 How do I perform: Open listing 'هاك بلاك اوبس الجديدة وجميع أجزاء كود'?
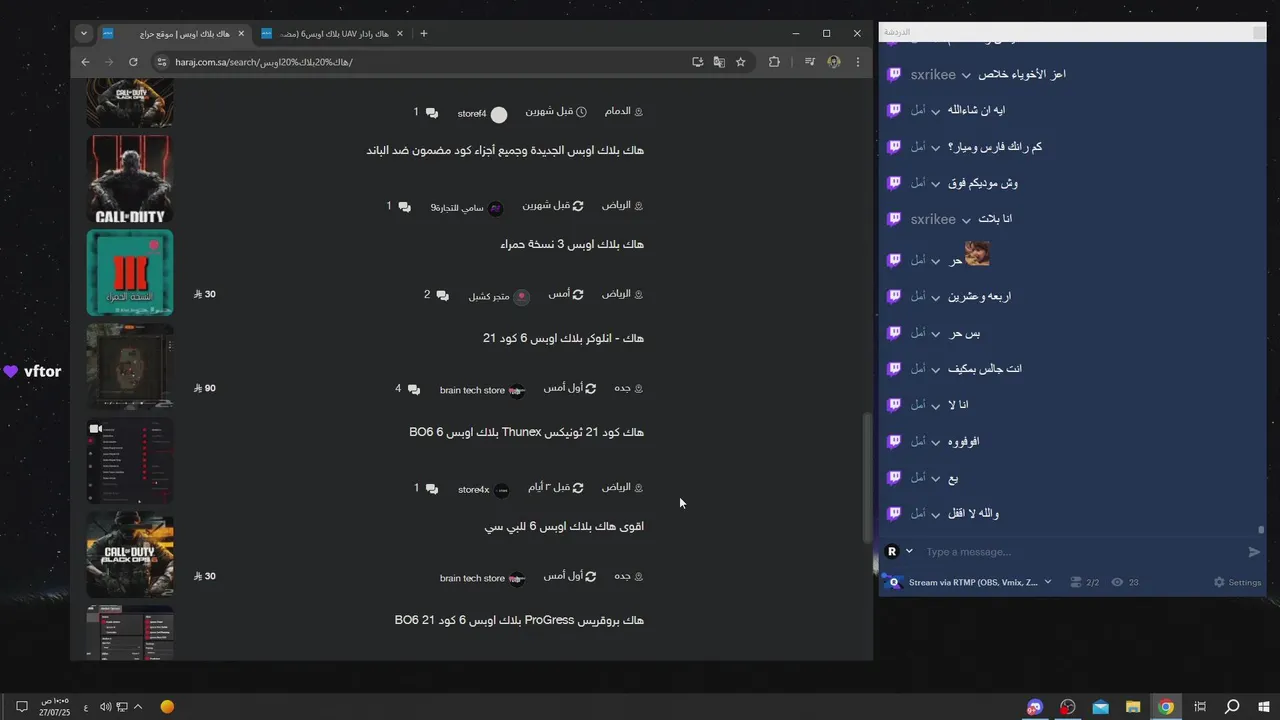pyautogui.click(x=505, y=150)
